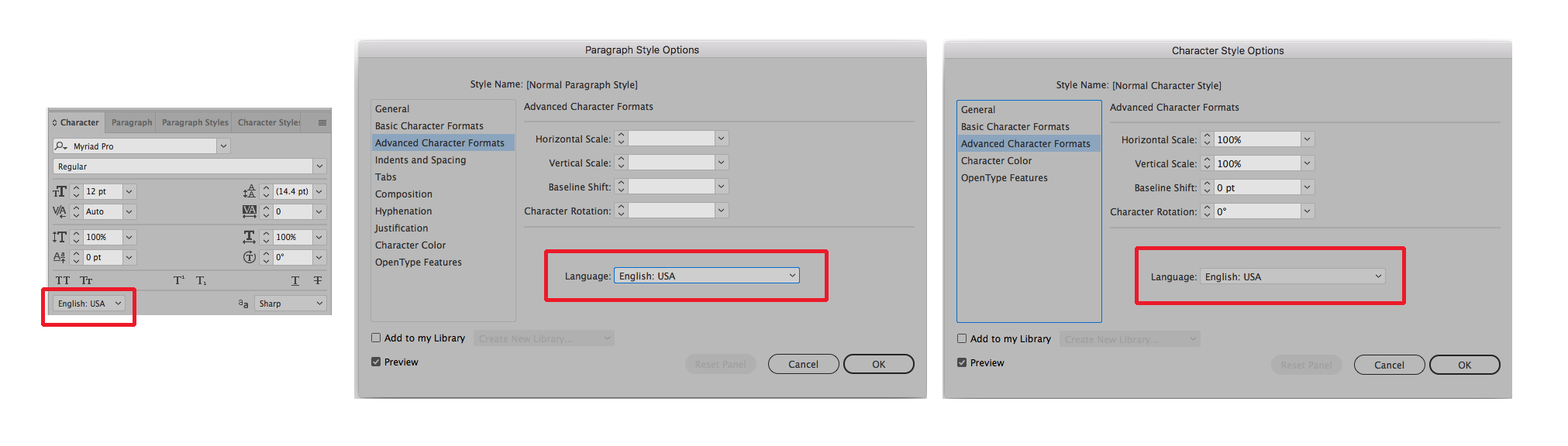This screenshot has height=446, width=1568.
Task: Click Cancel in Character Style Options dialog
Action: tap(1389, 365)
